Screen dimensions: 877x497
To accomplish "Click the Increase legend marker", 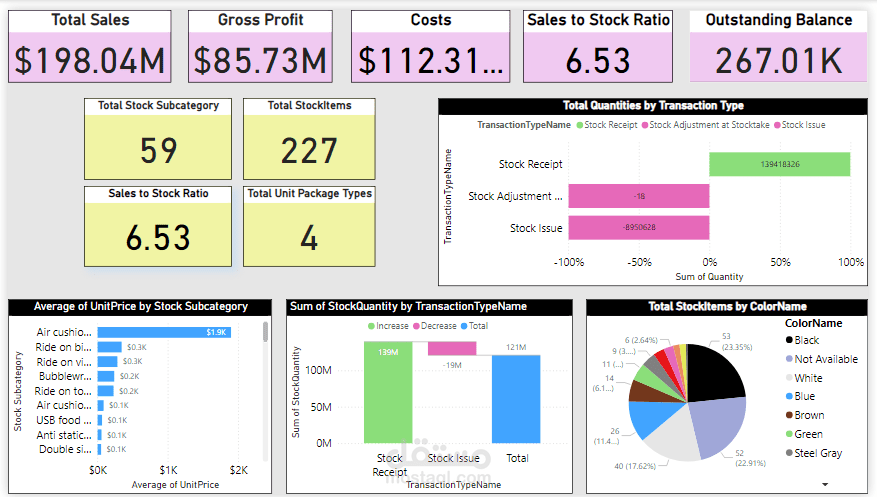I will (371, 326).
